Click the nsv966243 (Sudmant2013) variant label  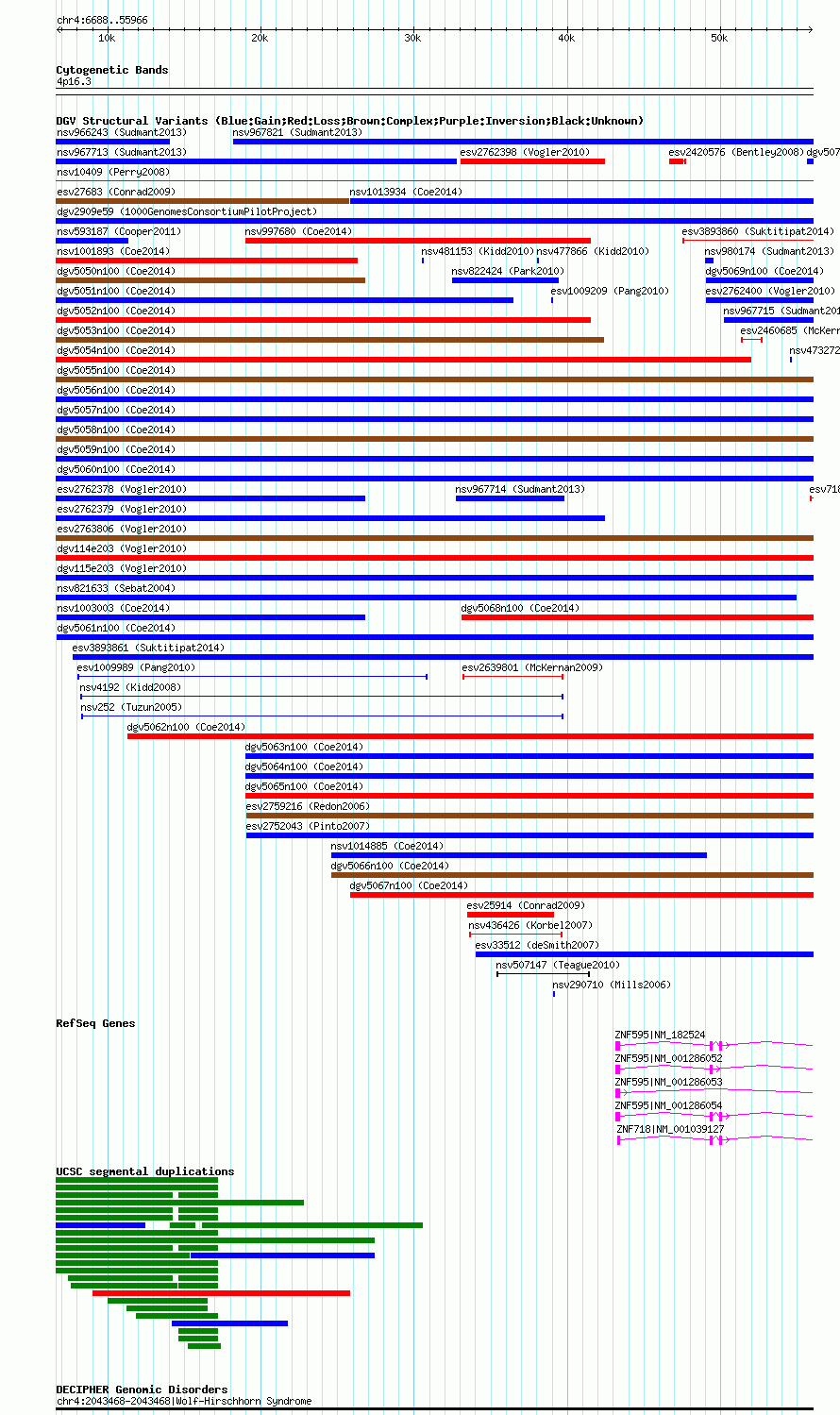[122, 132]
